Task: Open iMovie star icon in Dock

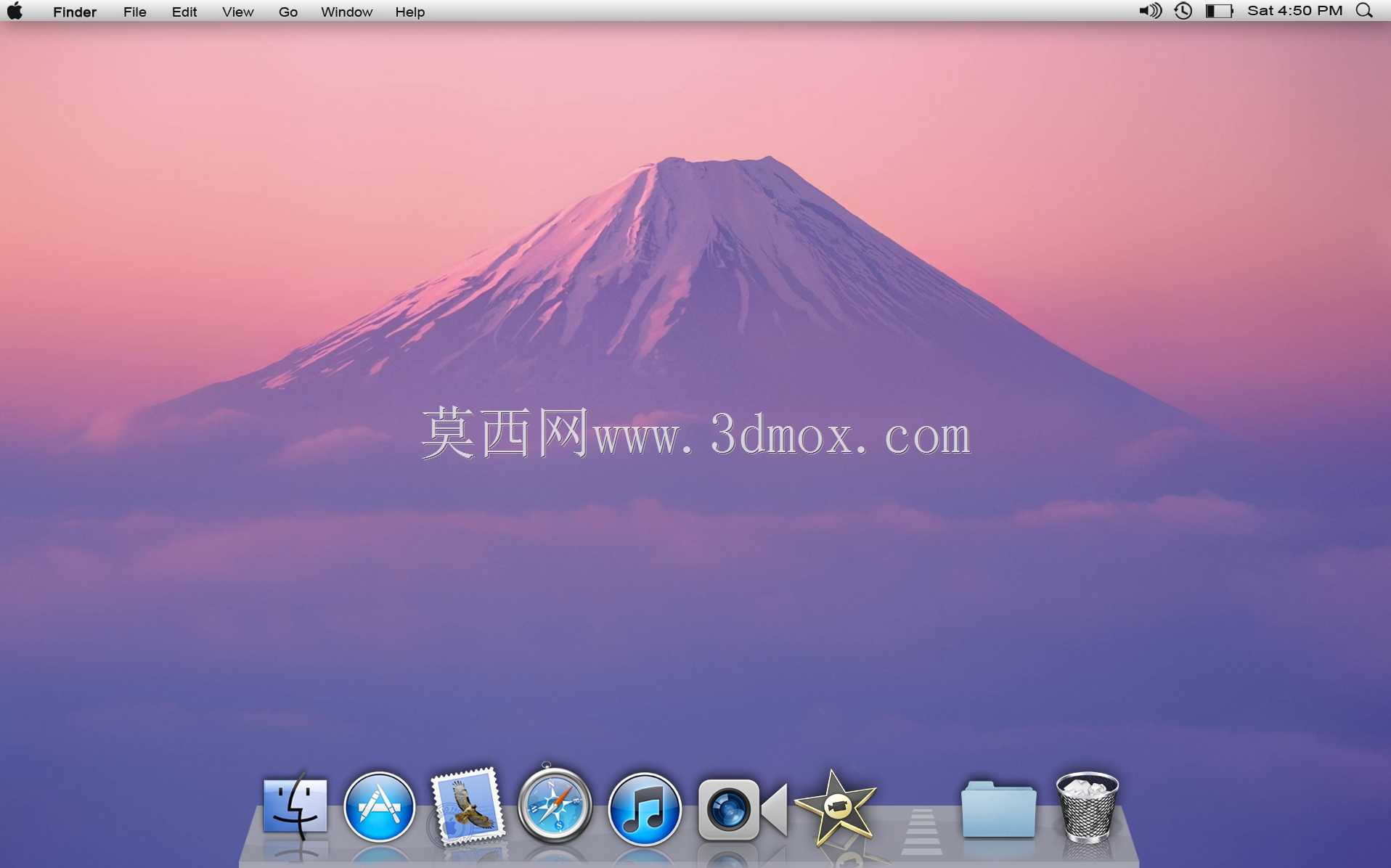Action: [x=836, y=808]
